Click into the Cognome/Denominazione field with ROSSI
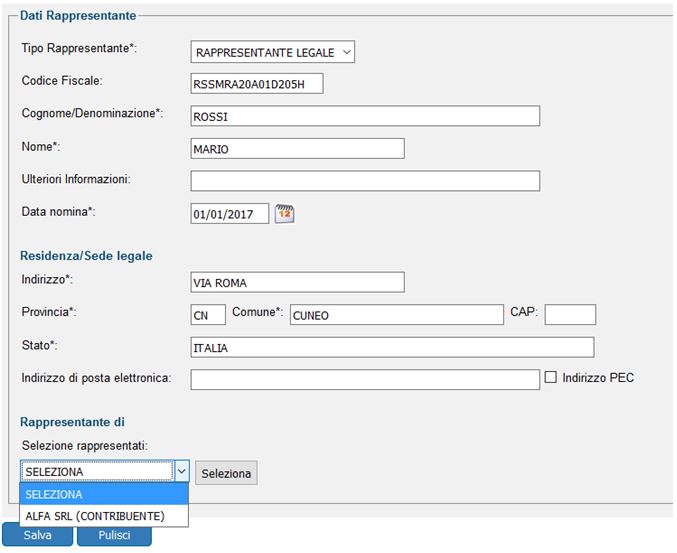The image size is (677, 553). (365, 116)
